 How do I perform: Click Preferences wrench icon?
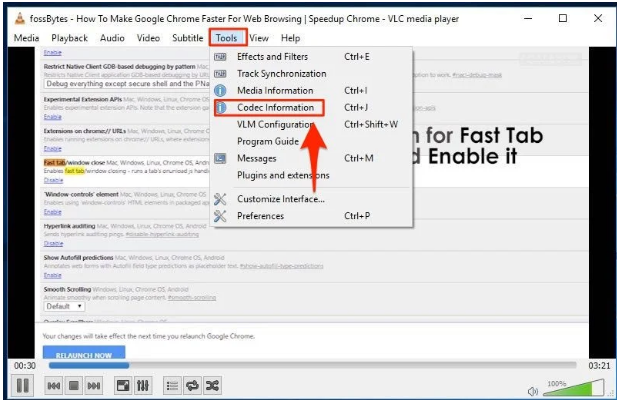[220, 216]
